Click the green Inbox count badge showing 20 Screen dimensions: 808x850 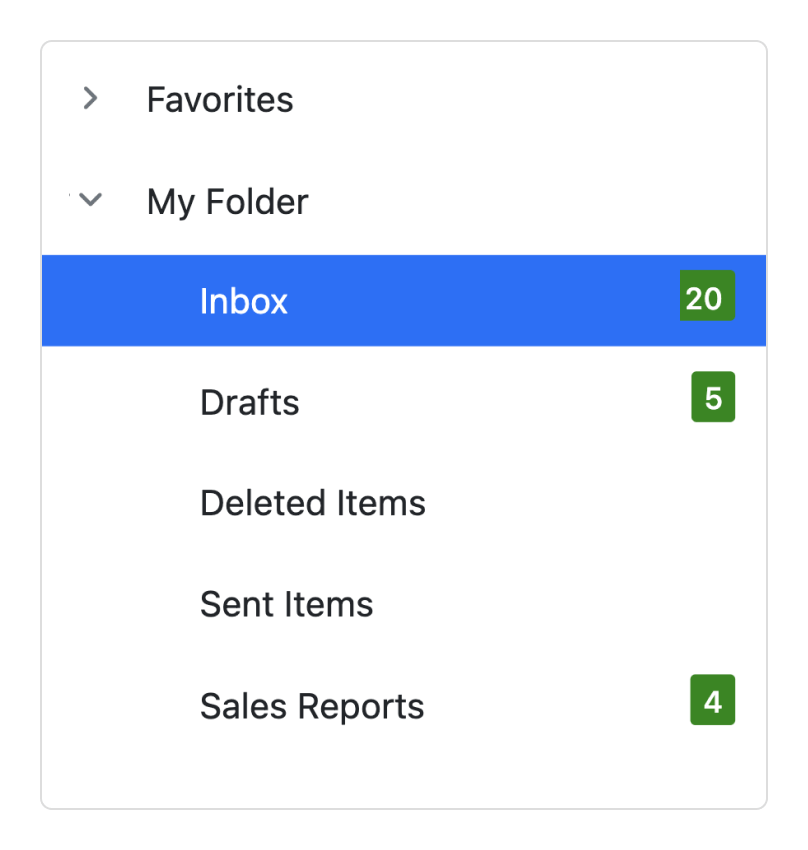point(706,297)
